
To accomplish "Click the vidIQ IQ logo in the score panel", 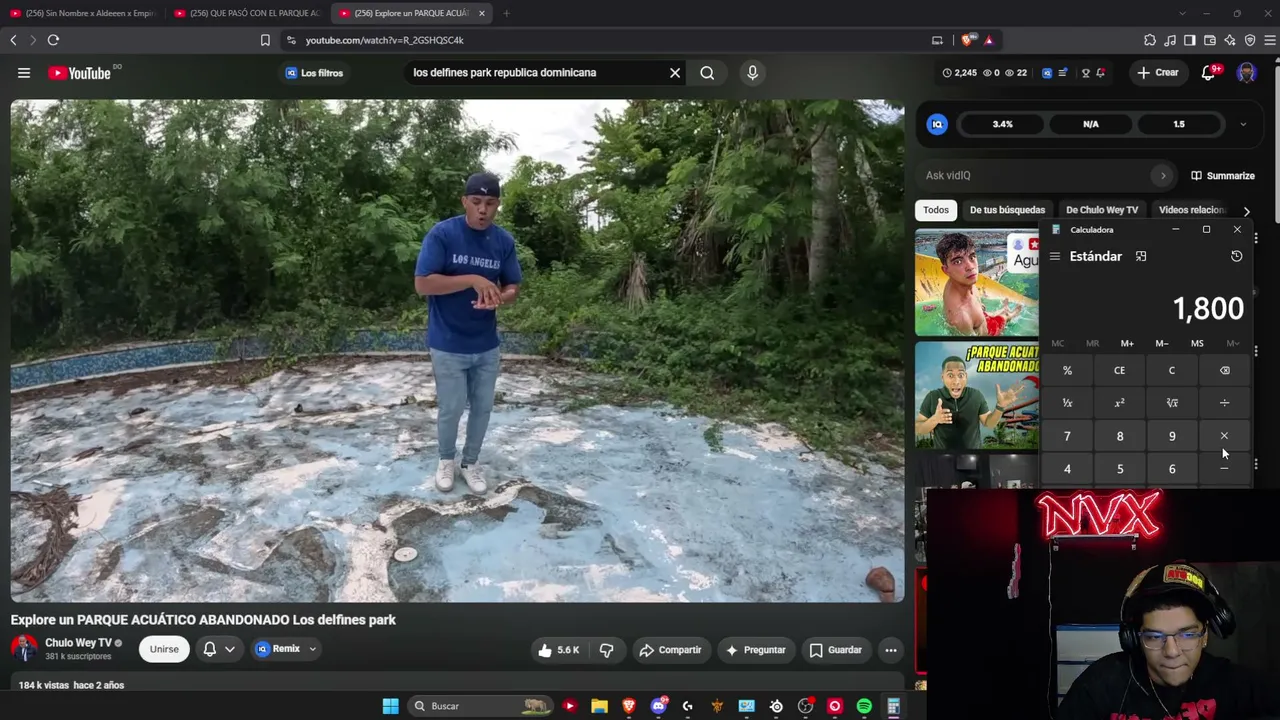I will coord(937,124).
